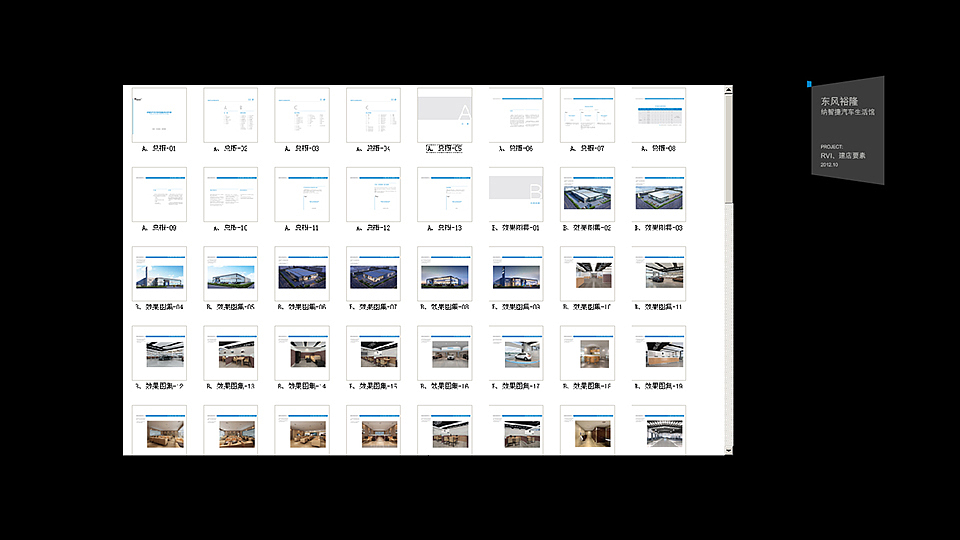Open thumbnail B. 效果图集-07

click(373, 274)
